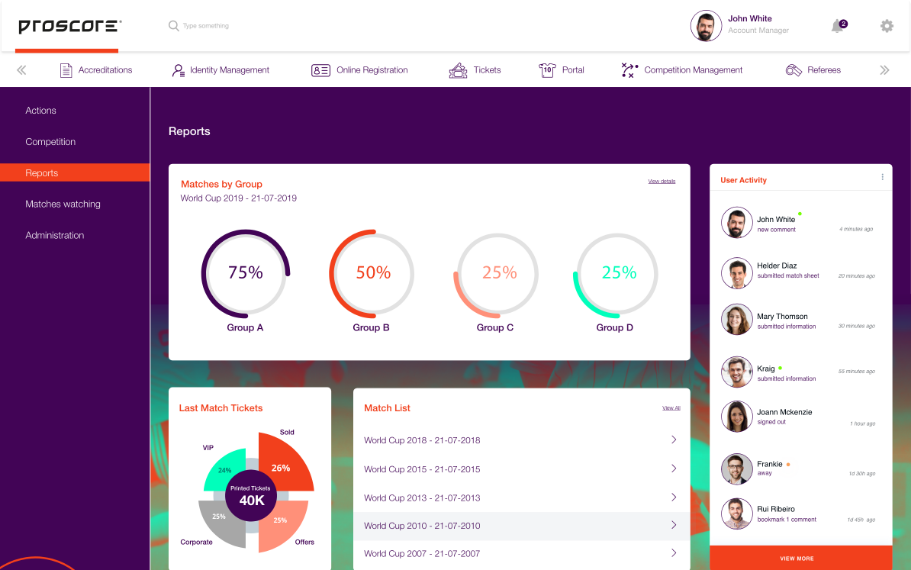Click Rui Ribeiro's avatar
This screenshot has height=570, width=911.
(737, 514)
